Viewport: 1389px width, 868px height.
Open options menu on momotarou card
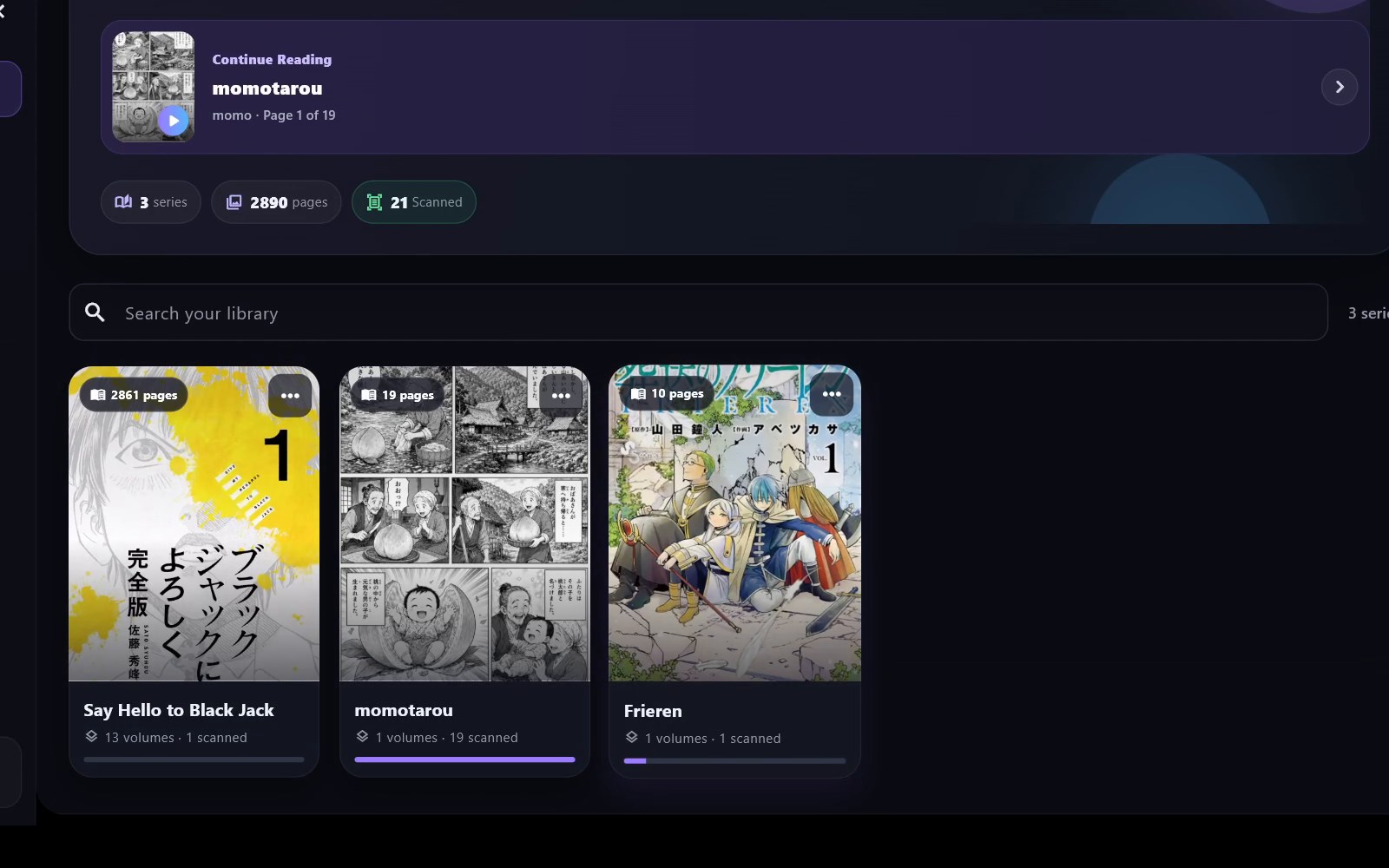pyautogui.click(x=561, y=396)
